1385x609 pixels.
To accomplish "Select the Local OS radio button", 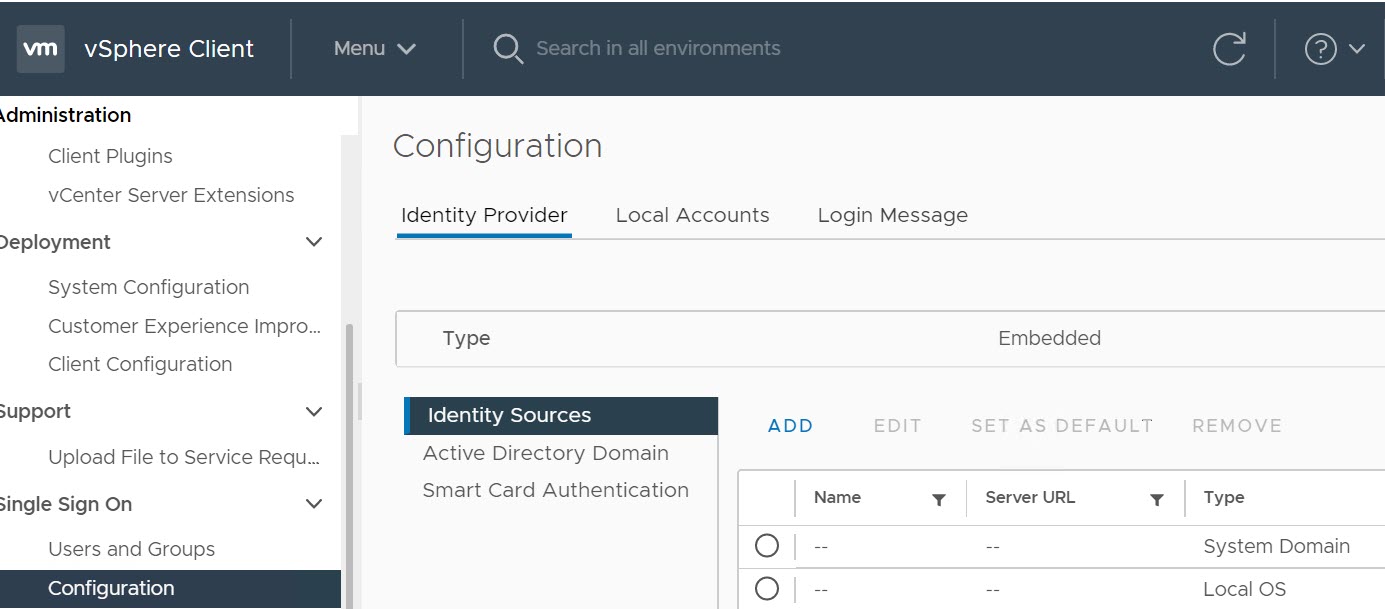I will click(767, 589).
